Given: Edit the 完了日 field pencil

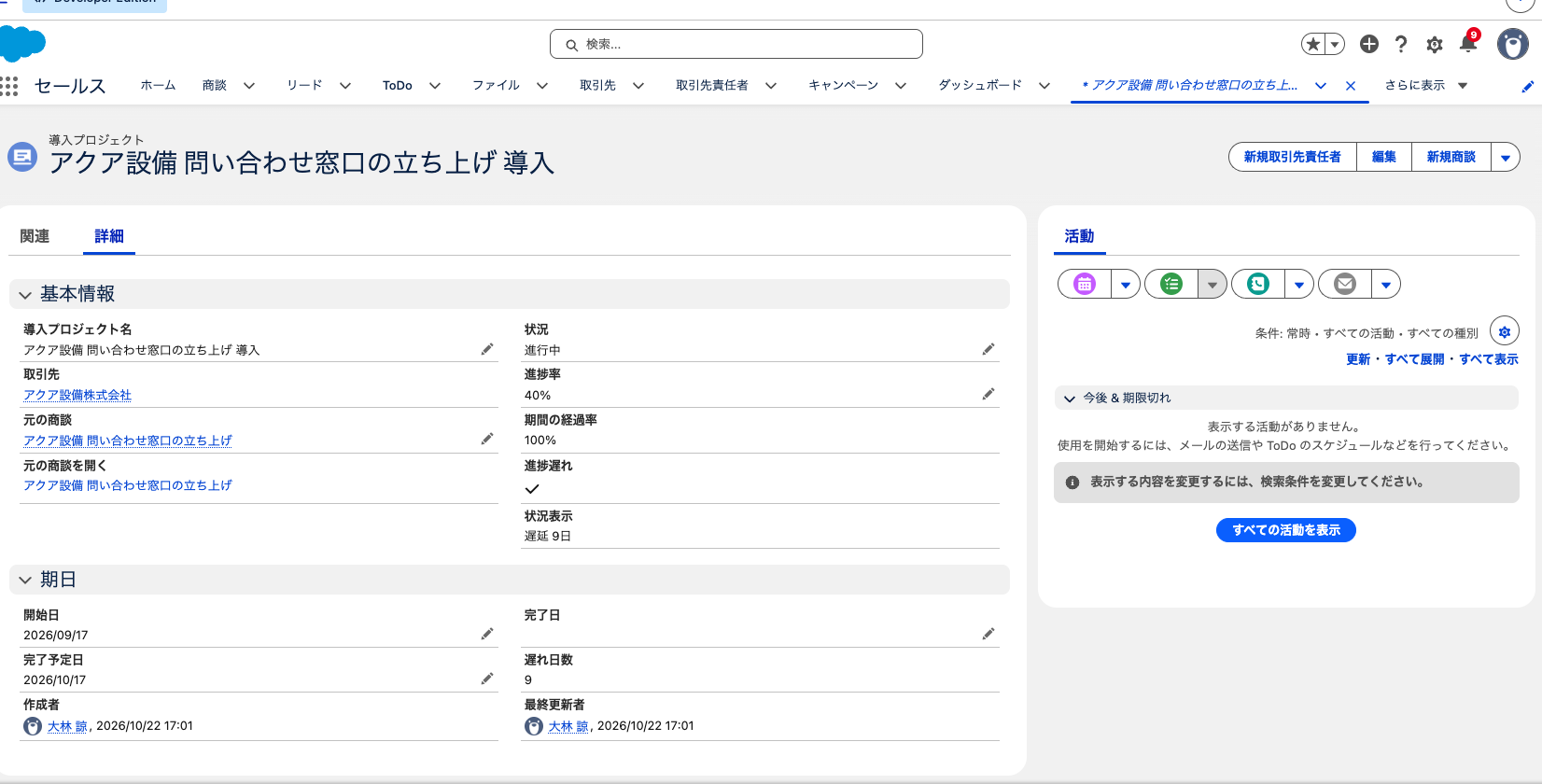Looking at the screenshot, I should (988, 634).
